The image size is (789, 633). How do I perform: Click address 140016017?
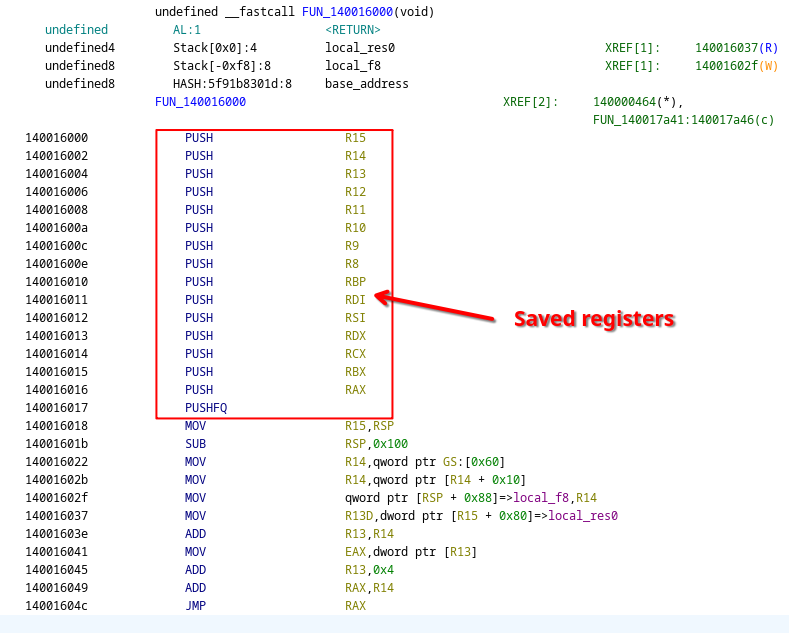click(x=57, y=408)
